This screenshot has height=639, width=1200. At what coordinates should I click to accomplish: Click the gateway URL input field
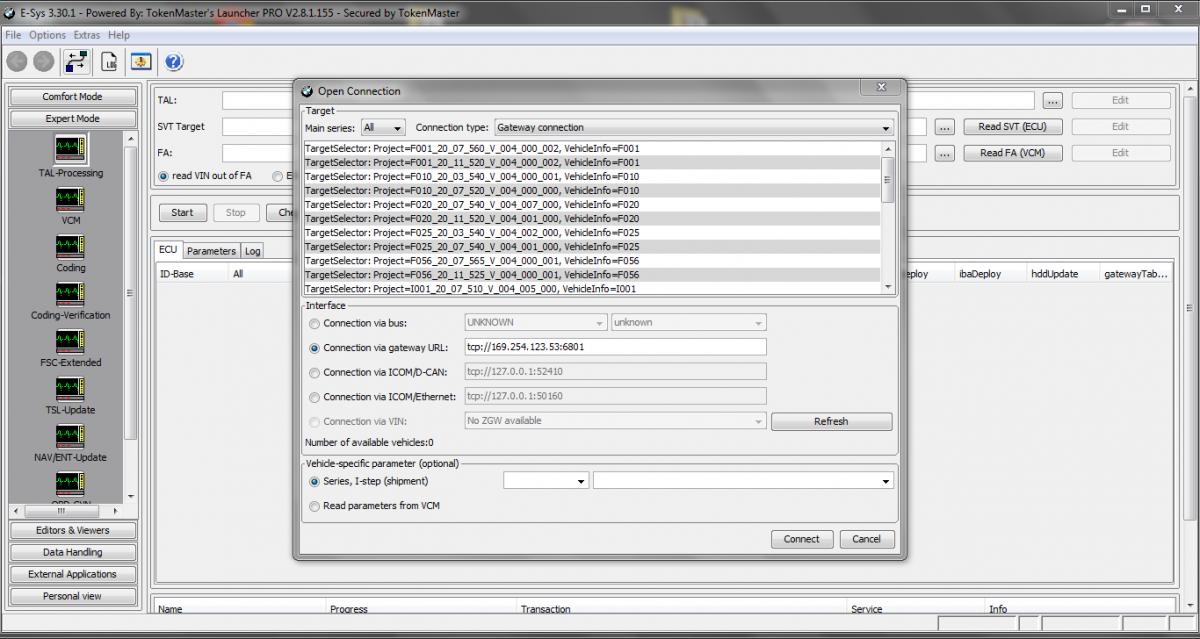point(615,347)
